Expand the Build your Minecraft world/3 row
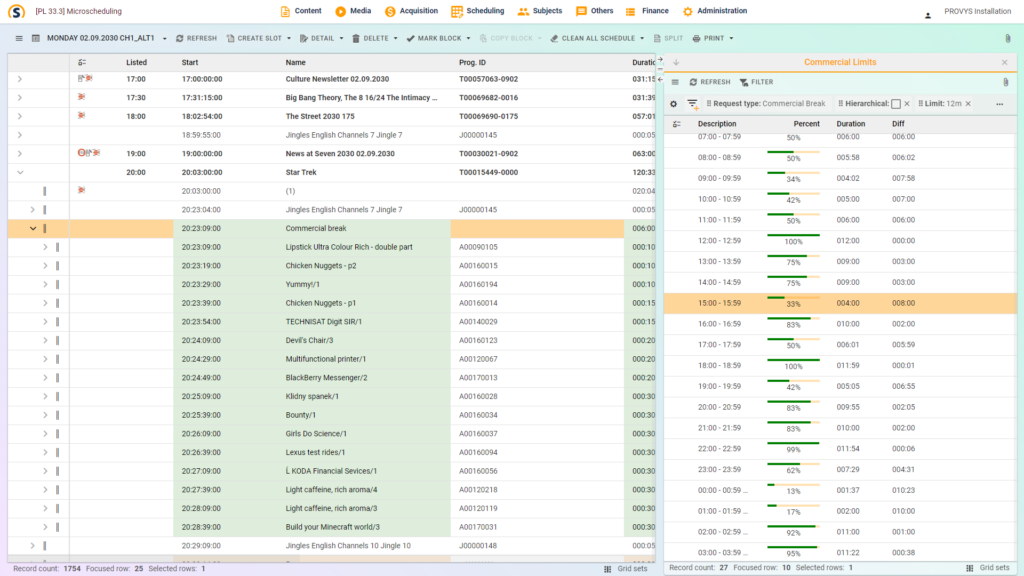Screen dimensions: 1024x576 (45, 527)
